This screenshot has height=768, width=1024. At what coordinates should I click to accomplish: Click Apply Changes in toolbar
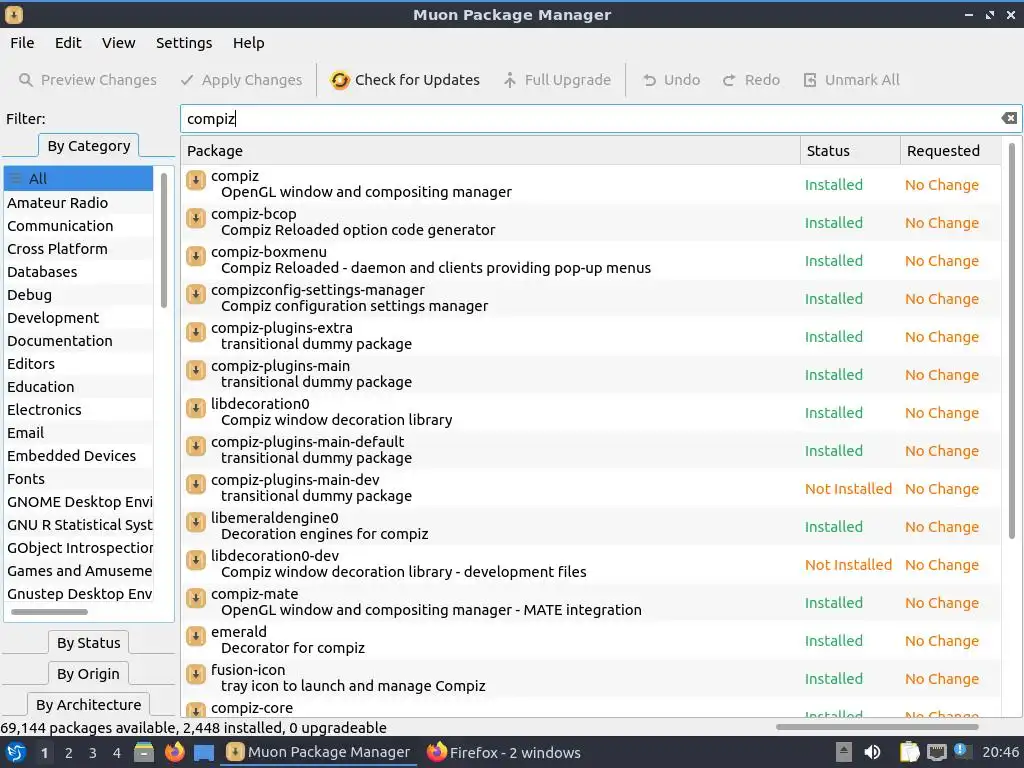coord(242,80)
